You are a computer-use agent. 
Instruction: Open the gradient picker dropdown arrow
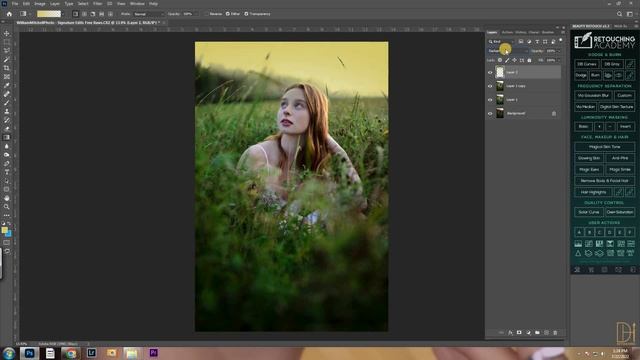tap(63, 14)
